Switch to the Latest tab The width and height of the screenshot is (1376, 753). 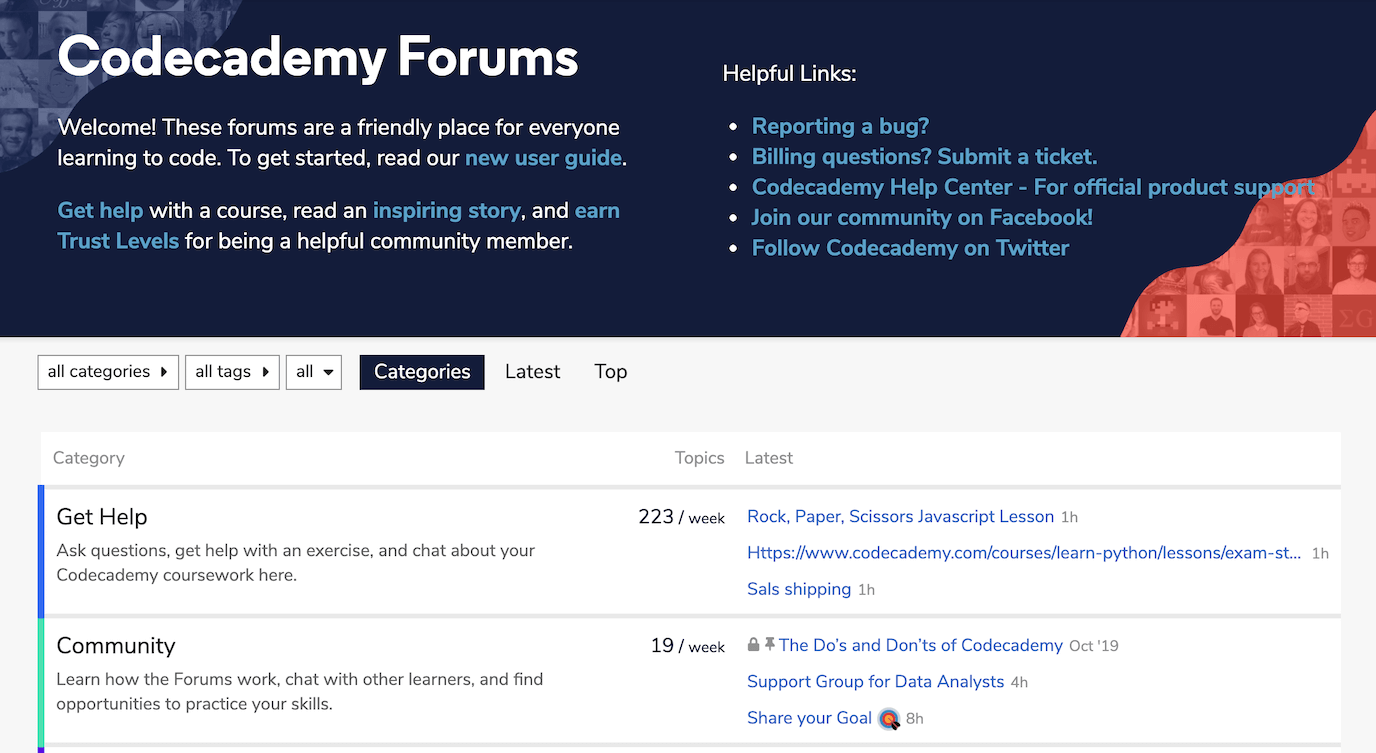(x=532, y=371)
